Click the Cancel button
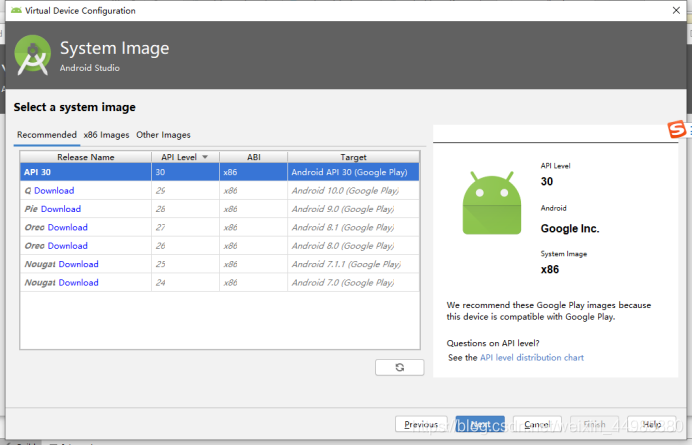693x445 pixels. [x=537, y=424]
